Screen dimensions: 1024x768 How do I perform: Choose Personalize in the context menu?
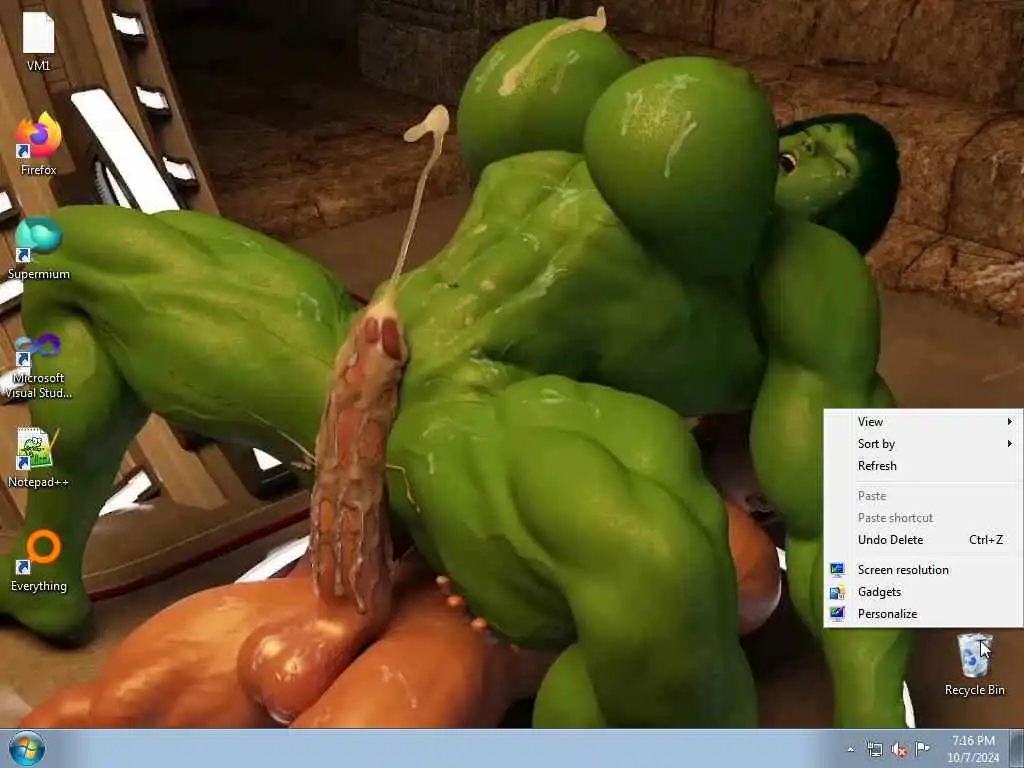click(923, 614)
